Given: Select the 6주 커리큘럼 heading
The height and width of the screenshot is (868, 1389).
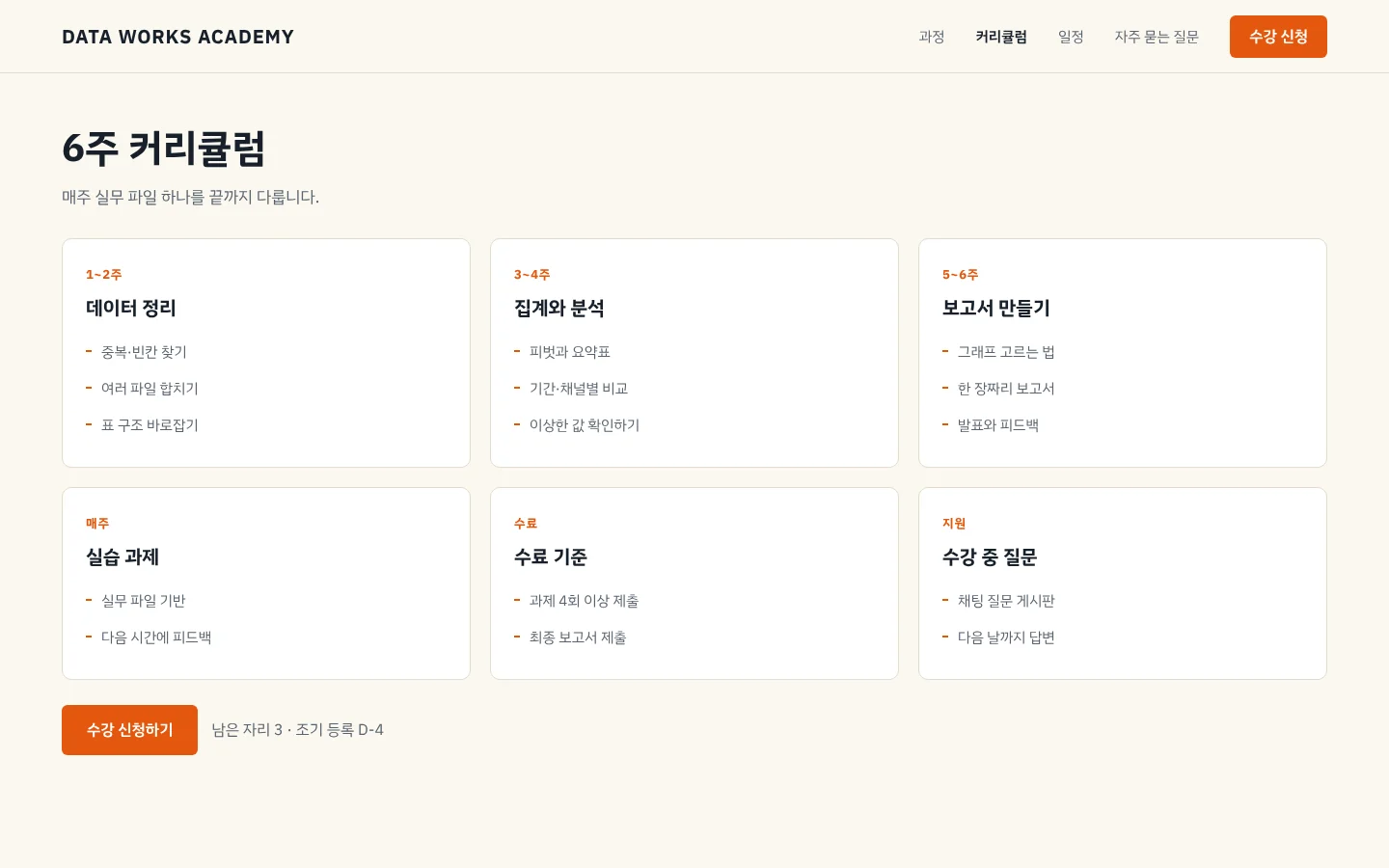Looking at the screenshot, I should (163, 149).
